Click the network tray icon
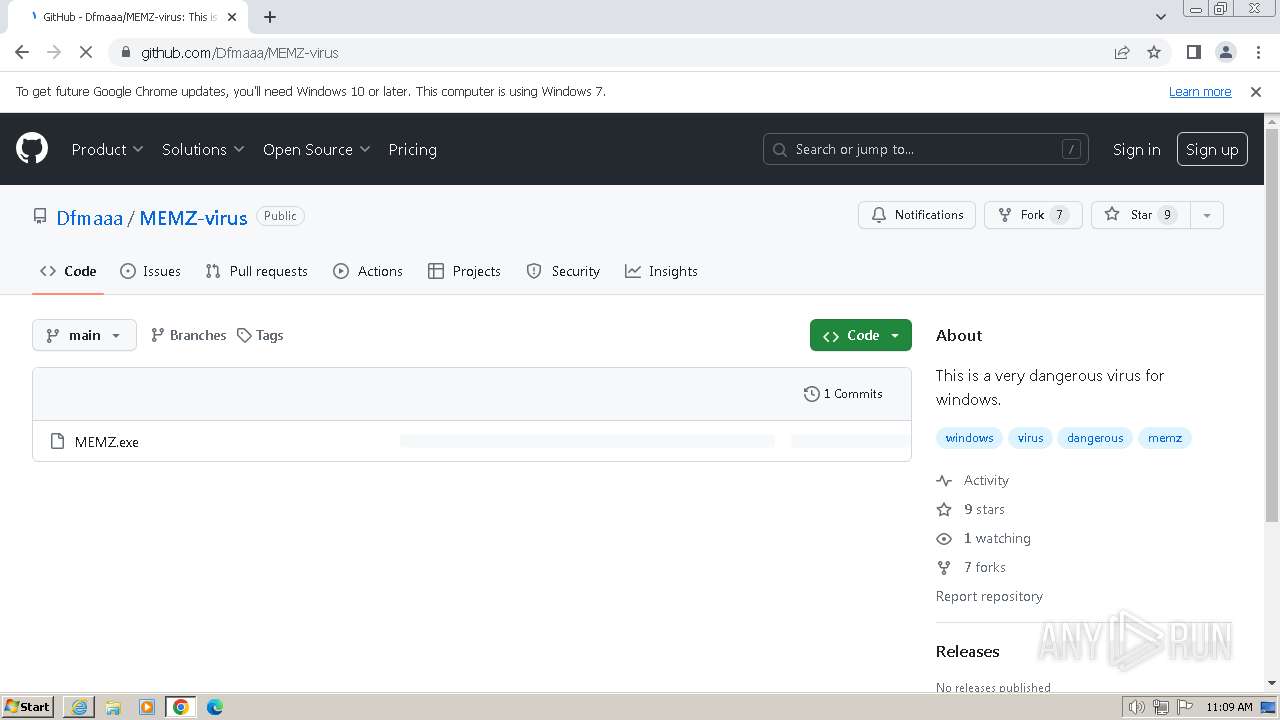This screenshot has width=1280, height=720. pyautogui.click(x=1161, y=707)
